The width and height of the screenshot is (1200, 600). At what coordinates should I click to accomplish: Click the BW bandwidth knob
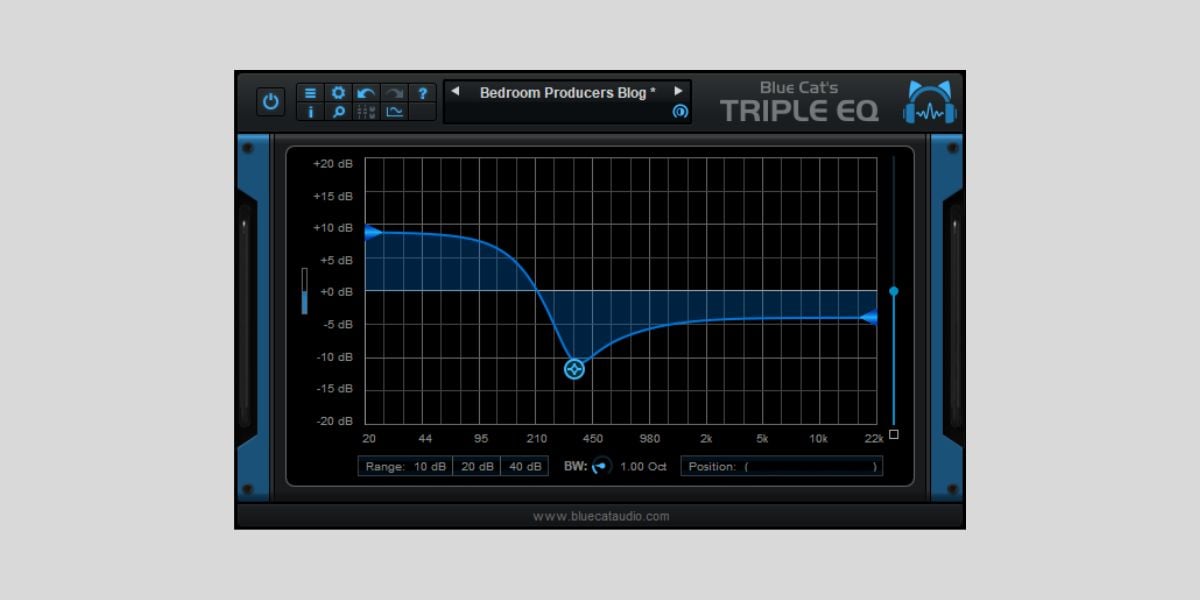601,466
